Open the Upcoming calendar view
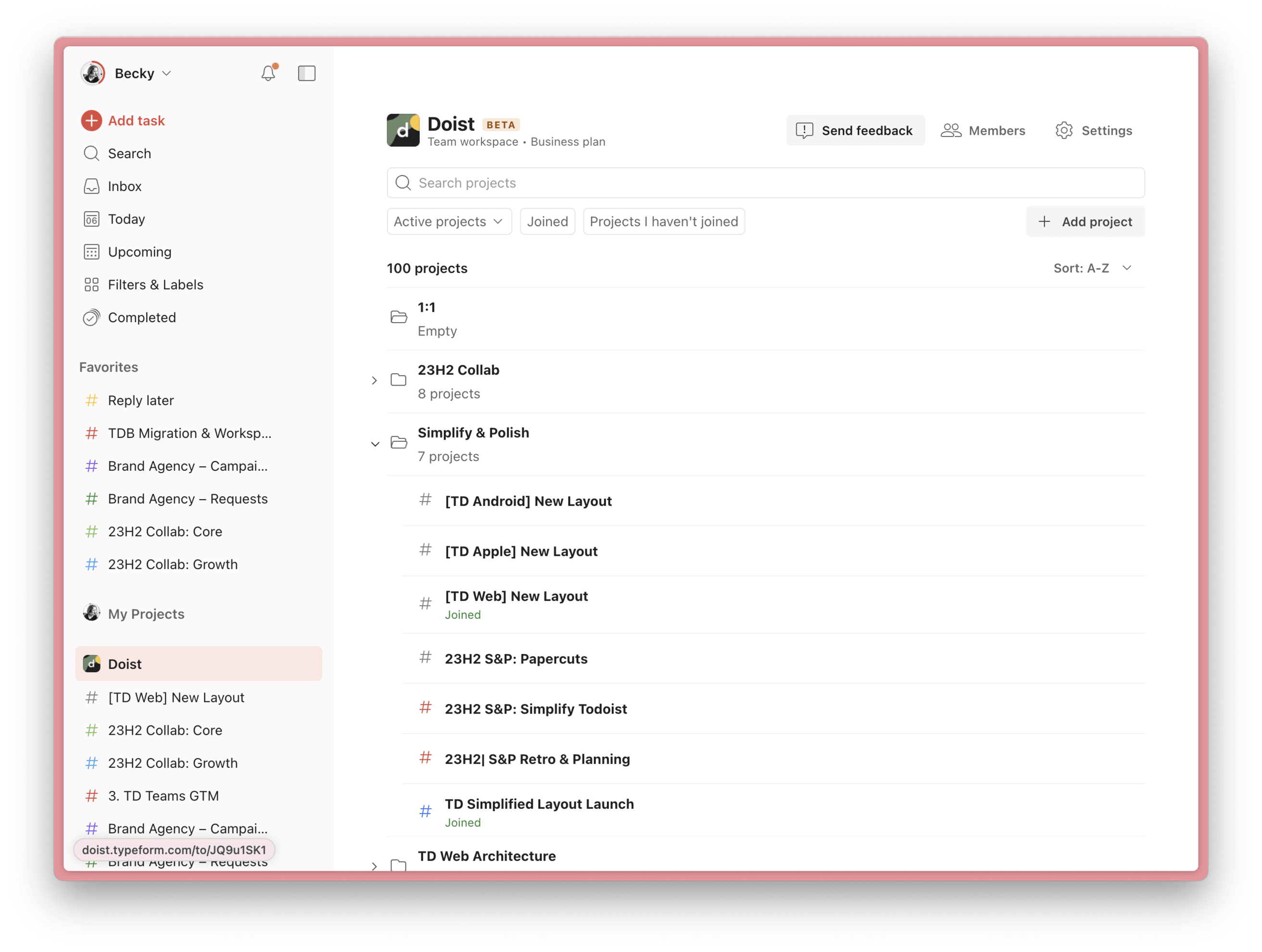The image size is (1262, 952). 139,251
